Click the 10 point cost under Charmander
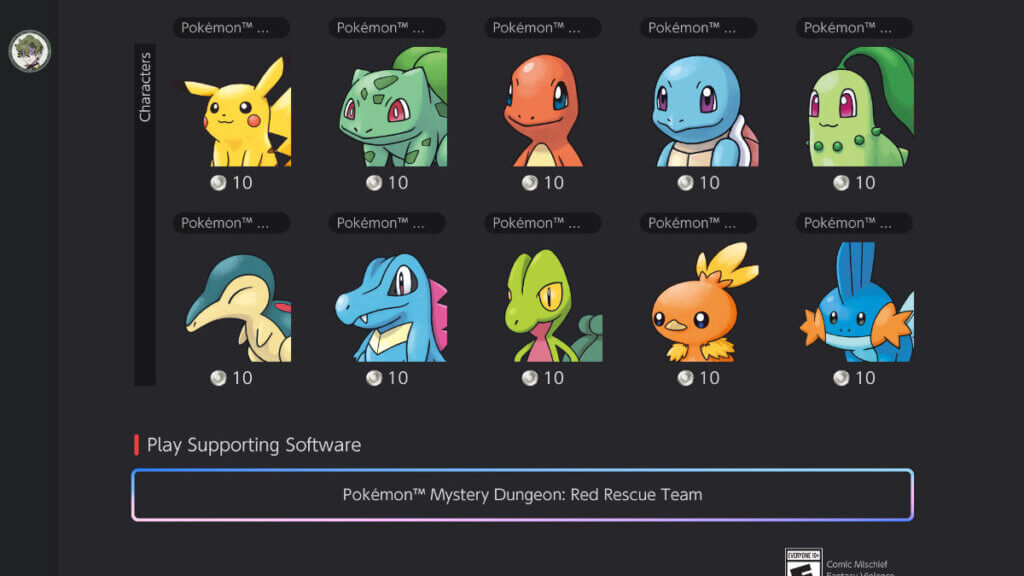Viewport: 1024px width, 576px height. [x=543, y=183]
